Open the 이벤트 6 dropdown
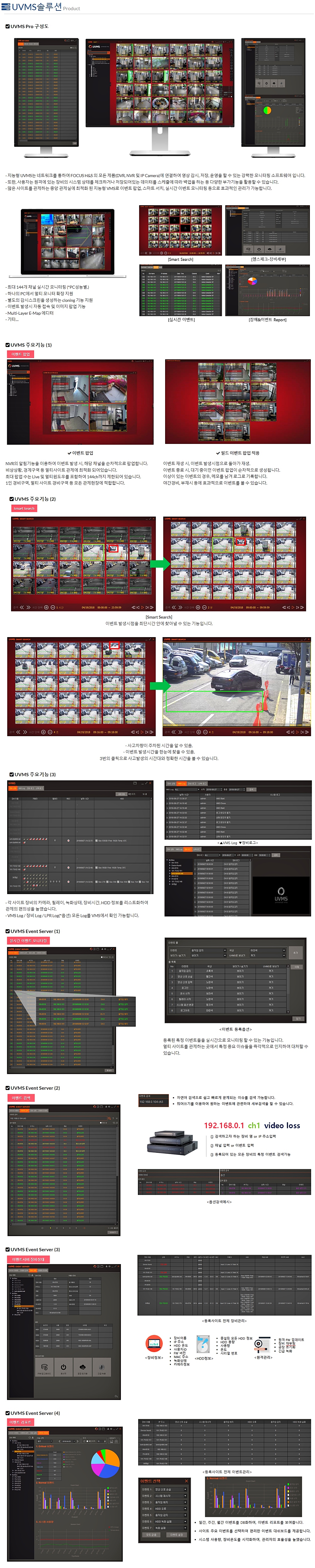Image resolution: width=315 pixels, height=1568 pixels. click(x=171, y=1522)
